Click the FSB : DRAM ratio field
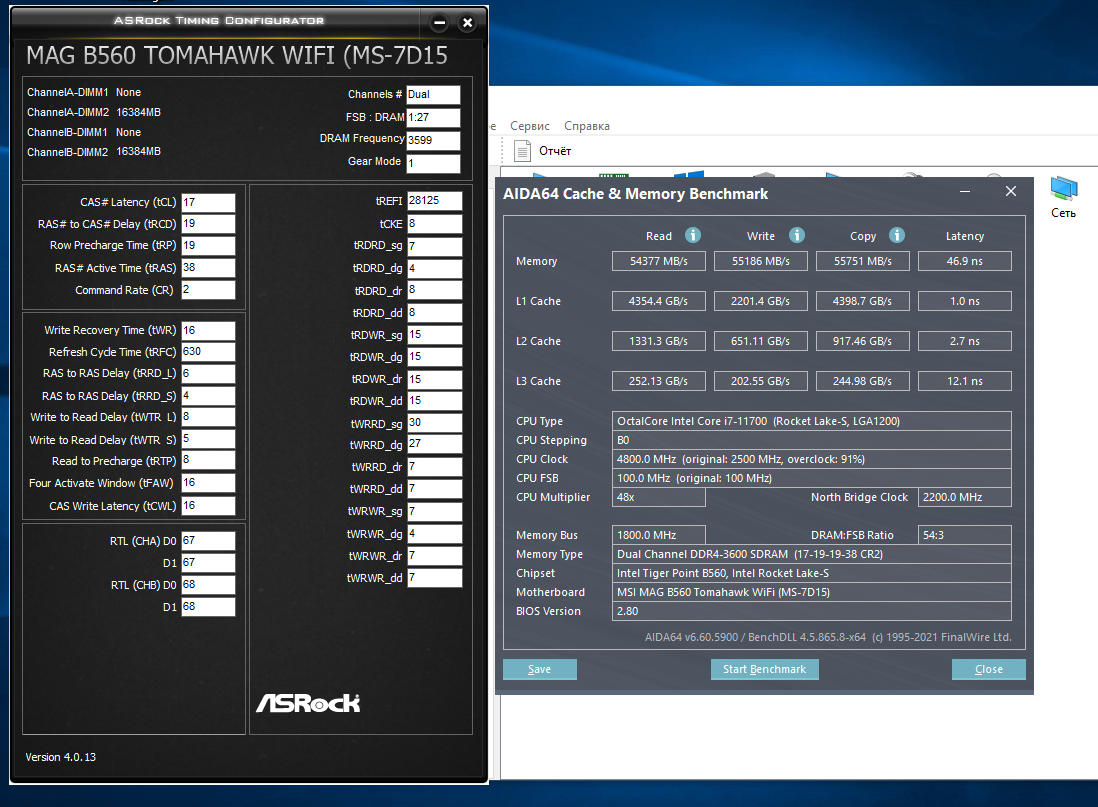 [433, 118]
